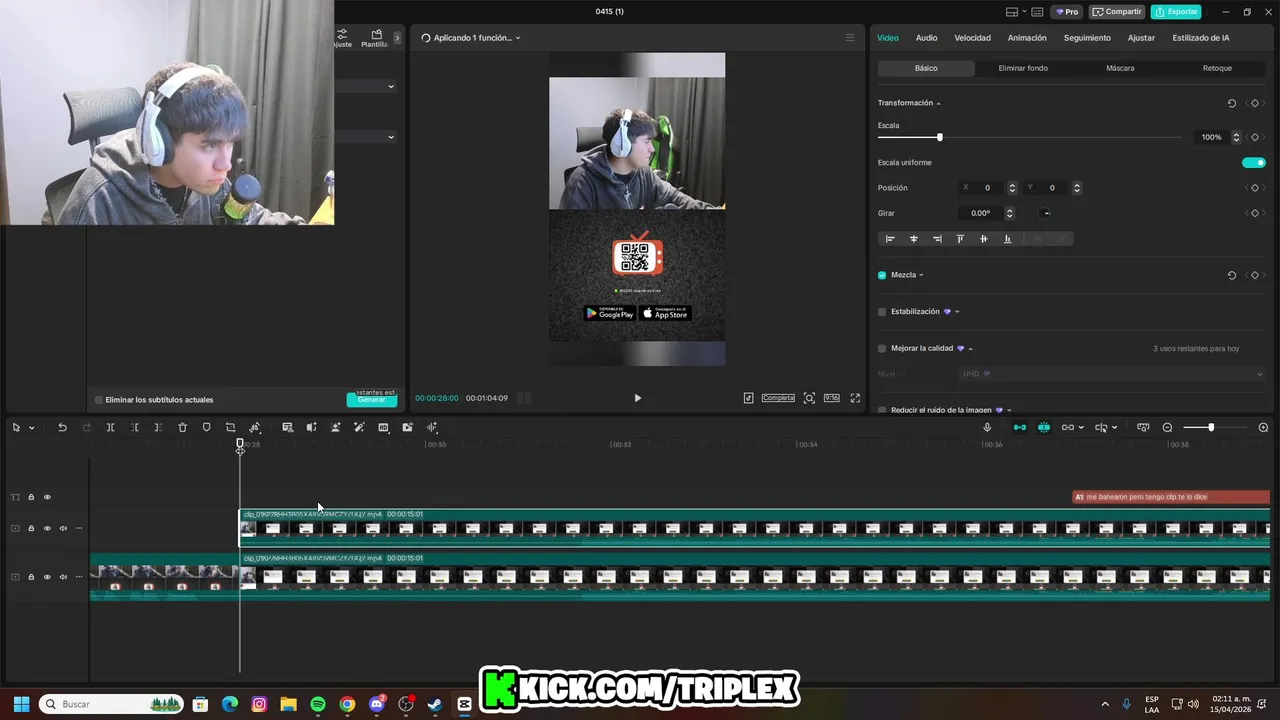
Task: Zoom in timeline with plus magnifier
Action: click(x=1263, y=427)
